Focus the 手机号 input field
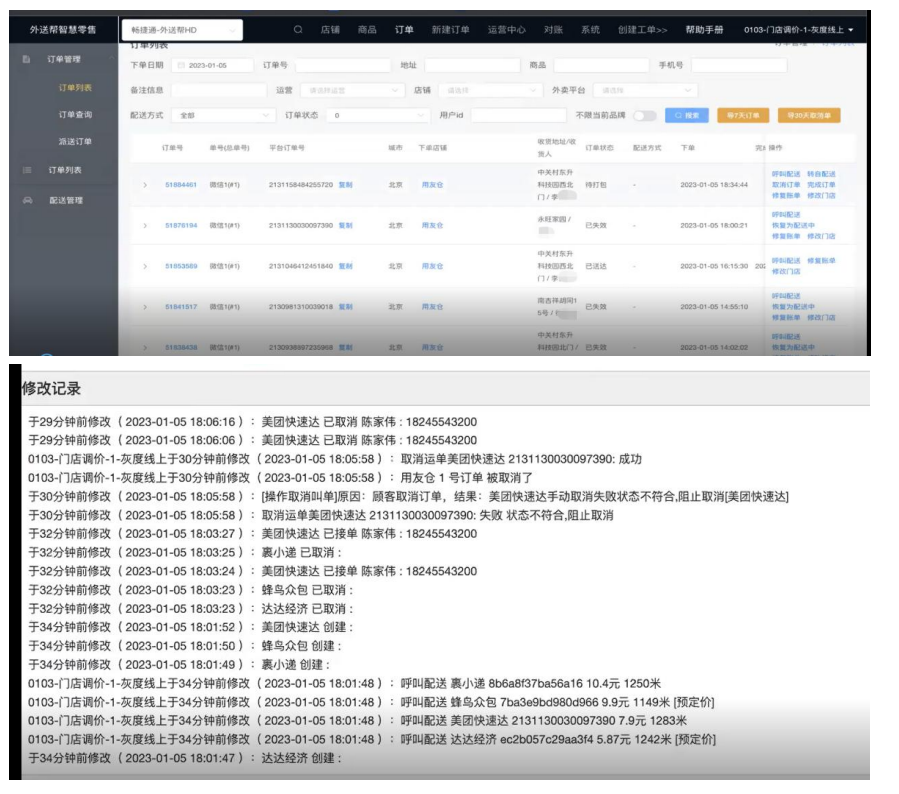 (739, 65)
